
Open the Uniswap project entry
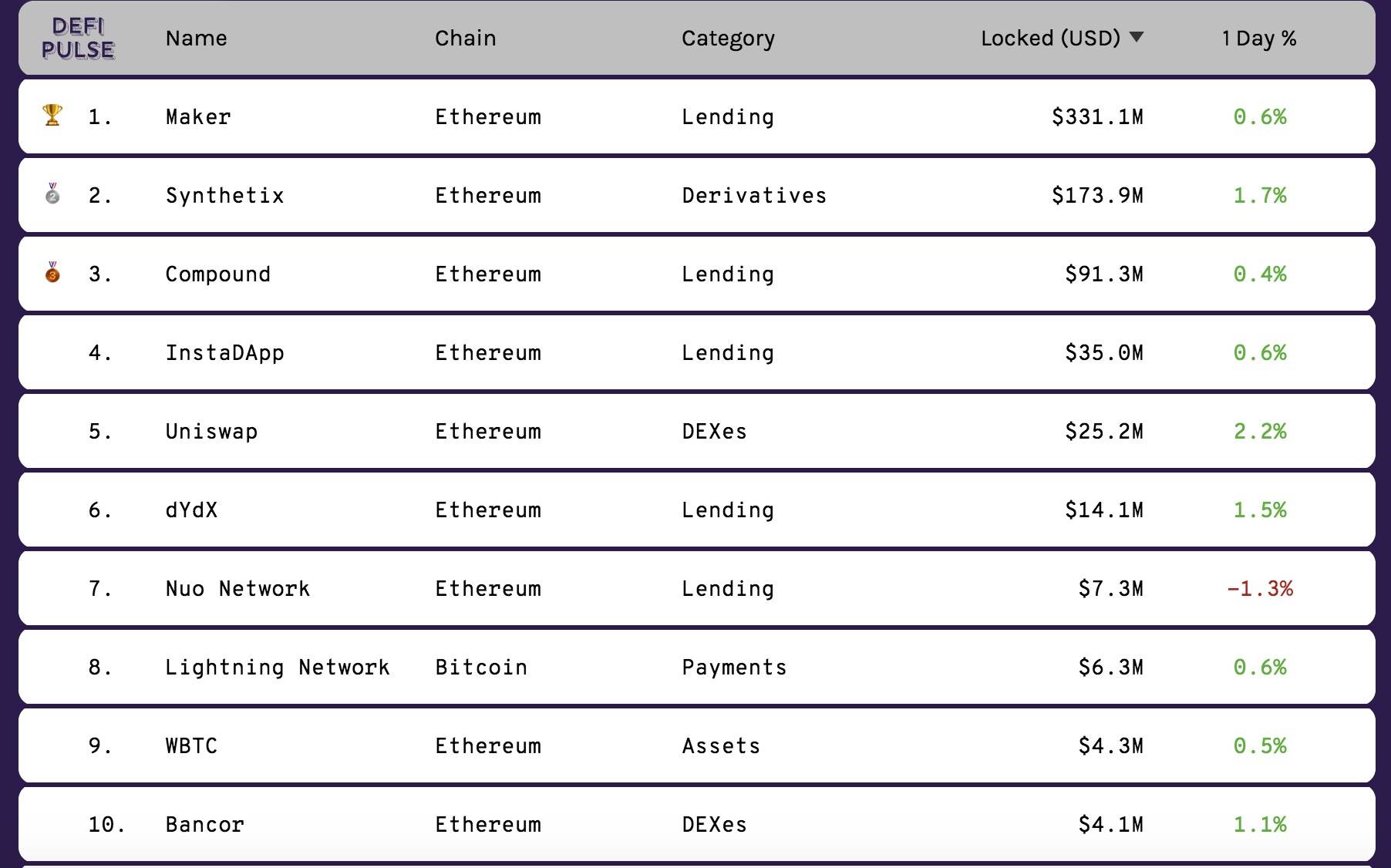(x=211, y=432)
